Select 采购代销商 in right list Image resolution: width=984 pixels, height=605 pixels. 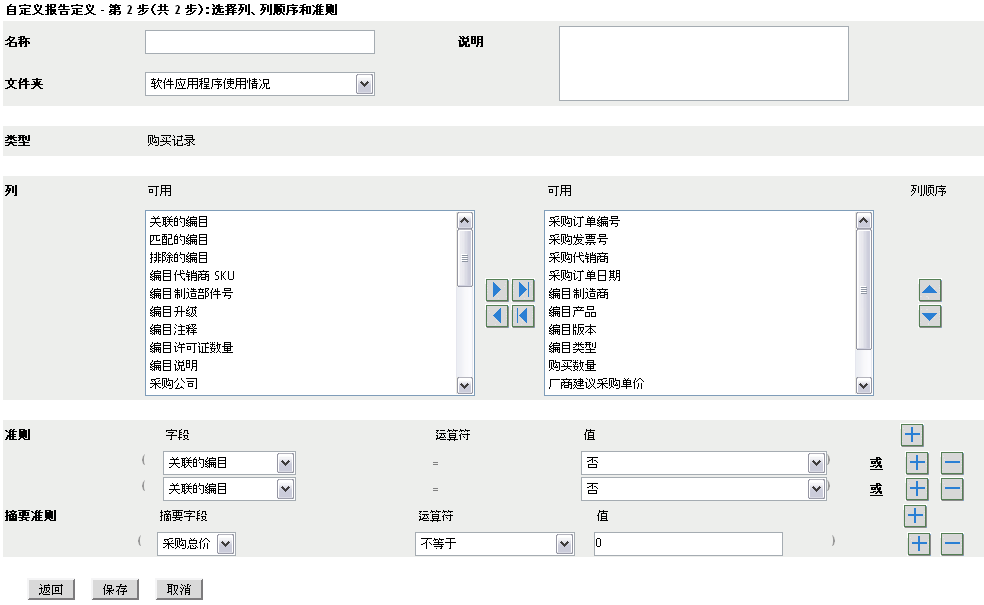700,258
